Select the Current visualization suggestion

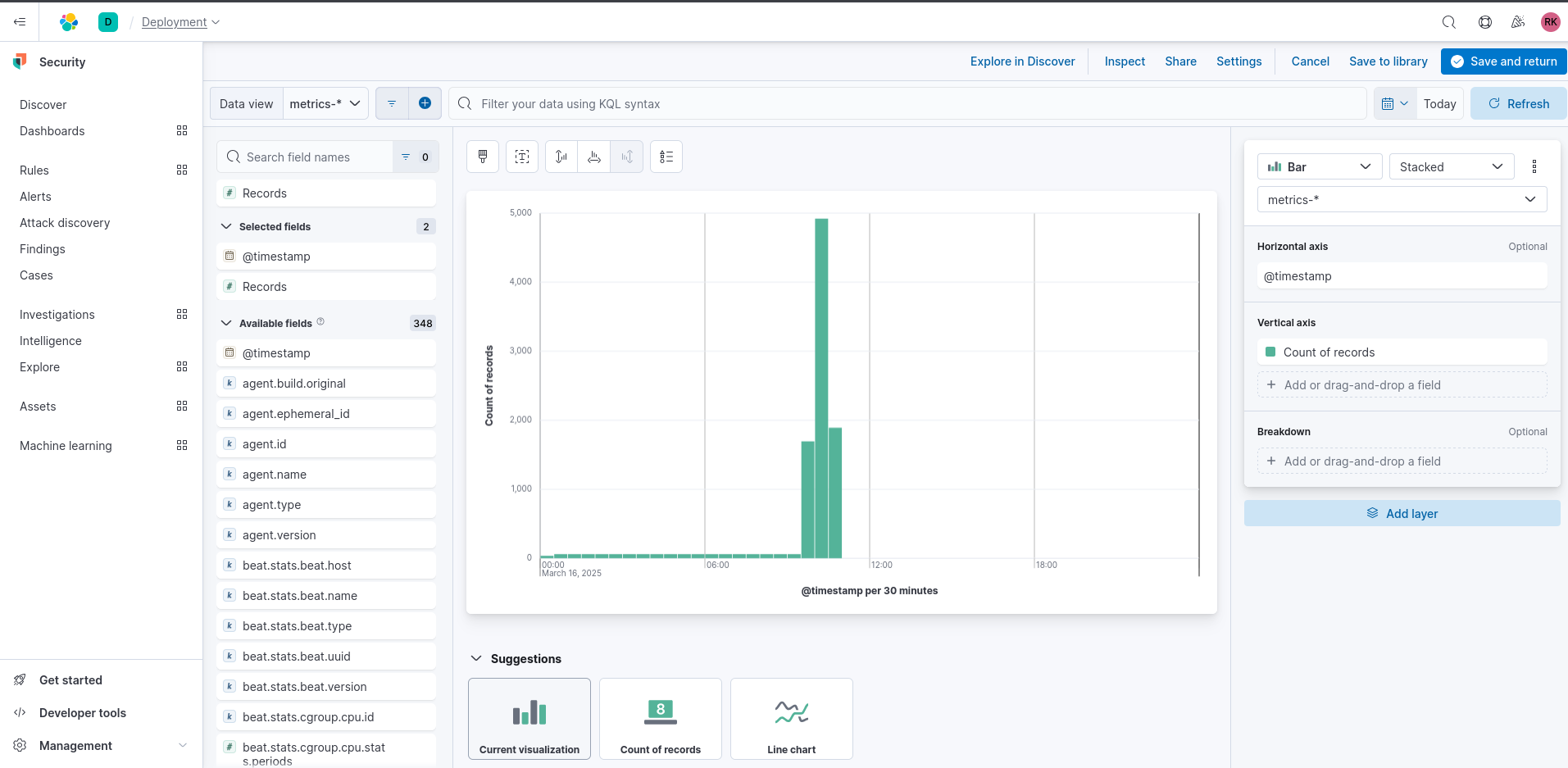point(529,719)
